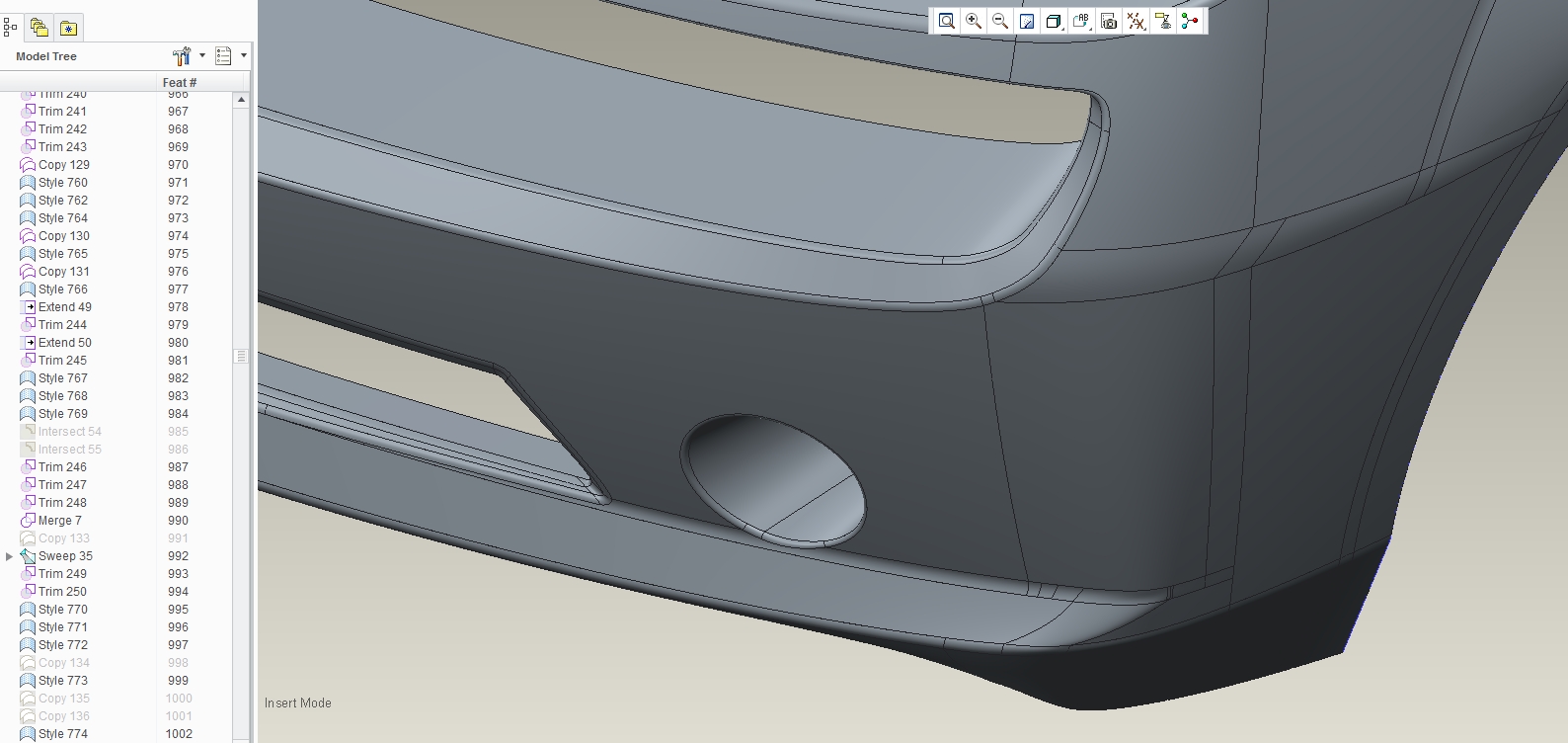Open the Saved Orientations icon

pyautogui.click(x=1081, y=21)
